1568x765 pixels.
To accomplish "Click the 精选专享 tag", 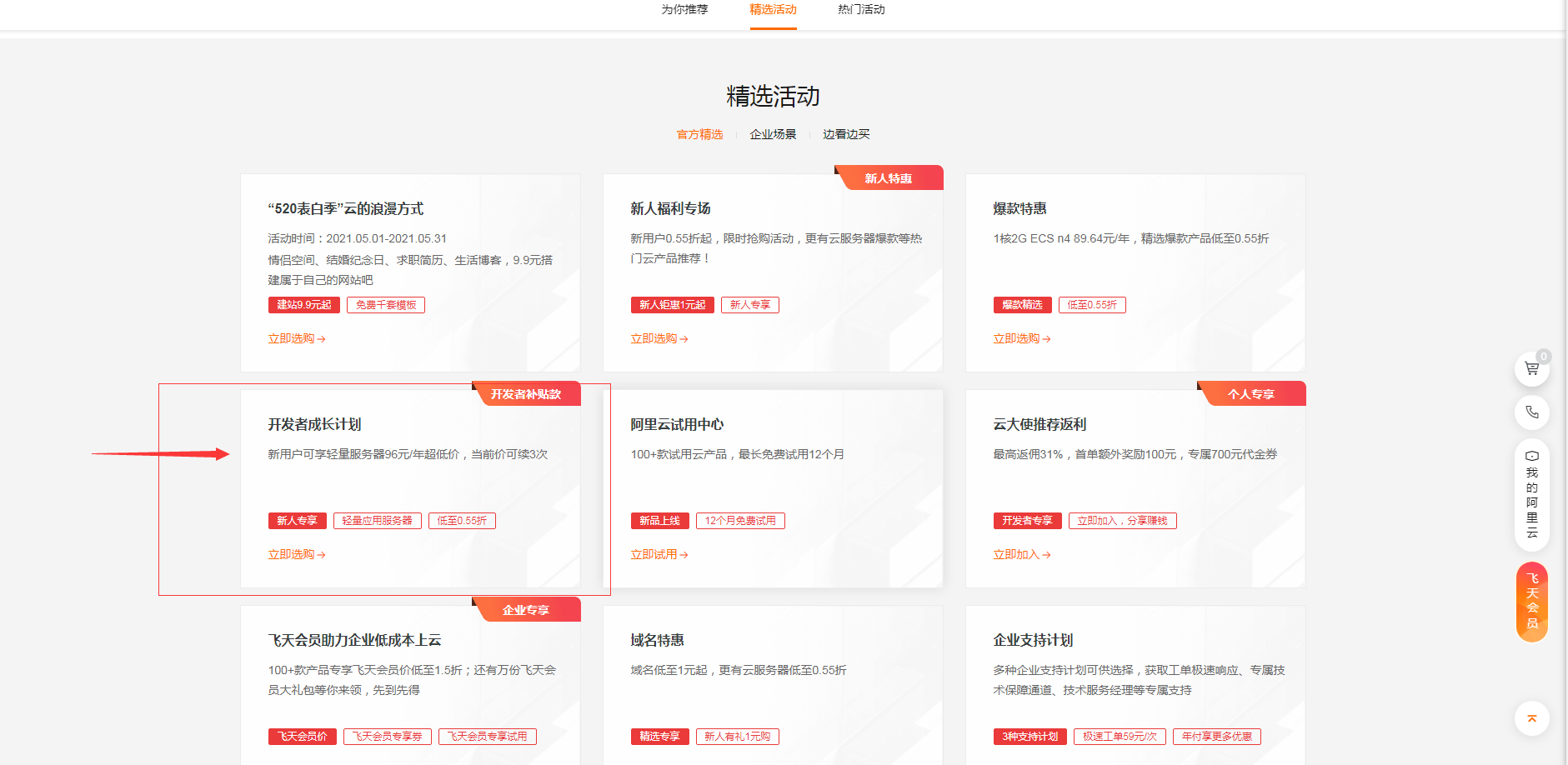I will click(x=660, y=737).
